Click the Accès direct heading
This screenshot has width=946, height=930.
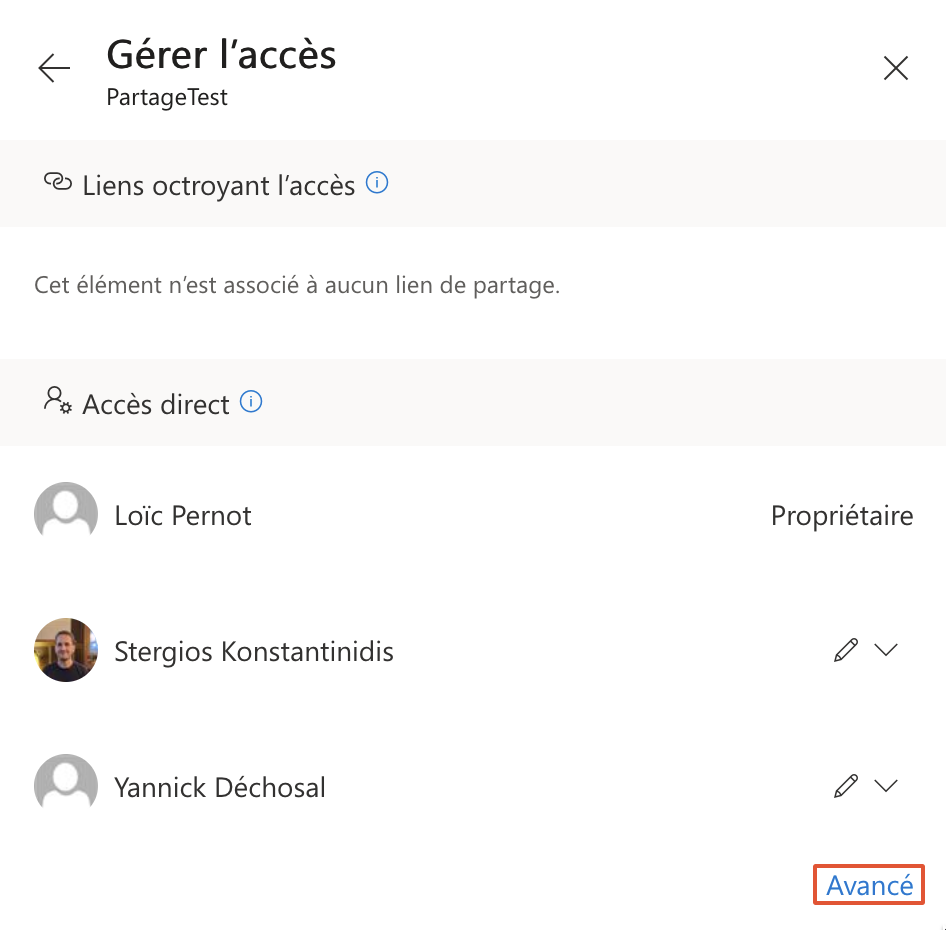pos(156,405)
